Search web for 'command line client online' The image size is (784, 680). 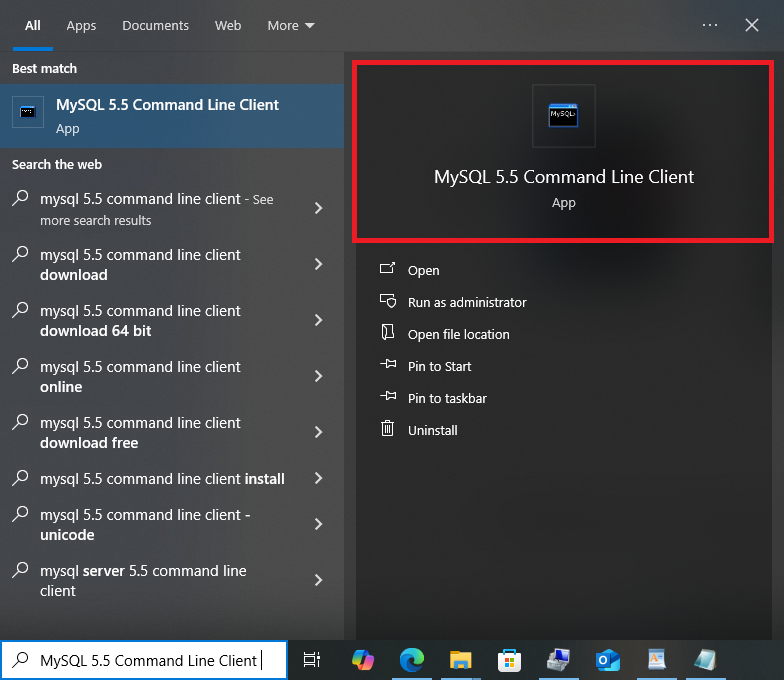[x=172, y=376]
